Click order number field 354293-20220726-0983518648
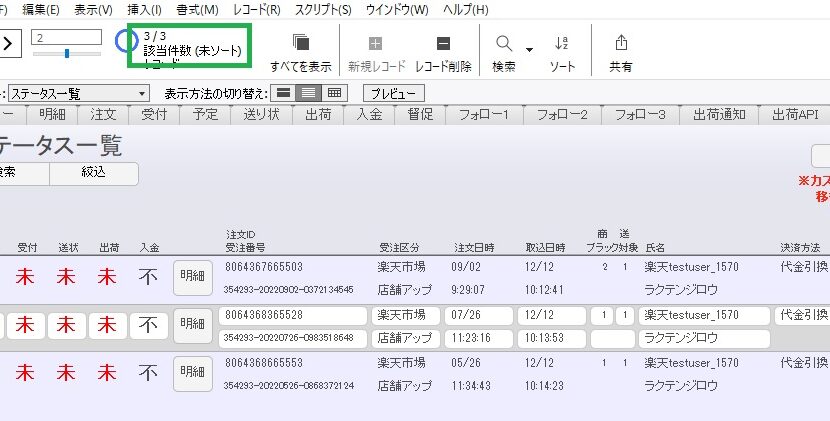Screen dimensions: 830x421 293,339
